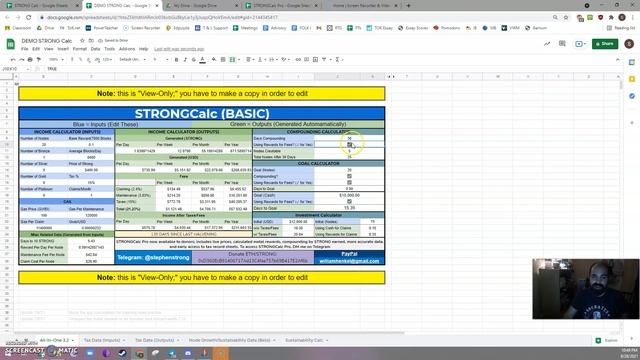Open the Present/meeting dropdown near Share
The height and width of the screenshot is (360, 640).
pos(580,44)
